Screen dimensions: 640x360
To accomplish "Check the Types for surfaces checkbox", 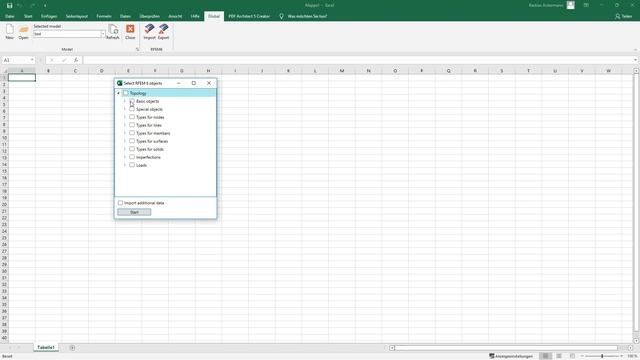I will click(x=132, y=141).
